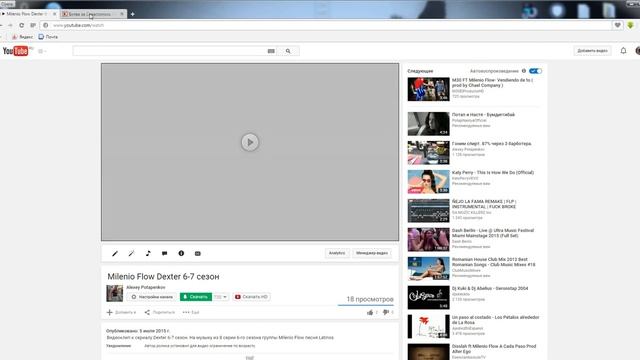Open the YouTube guide menu dropdown
This screenshot has width=640, height=360.
click(42, 51)
